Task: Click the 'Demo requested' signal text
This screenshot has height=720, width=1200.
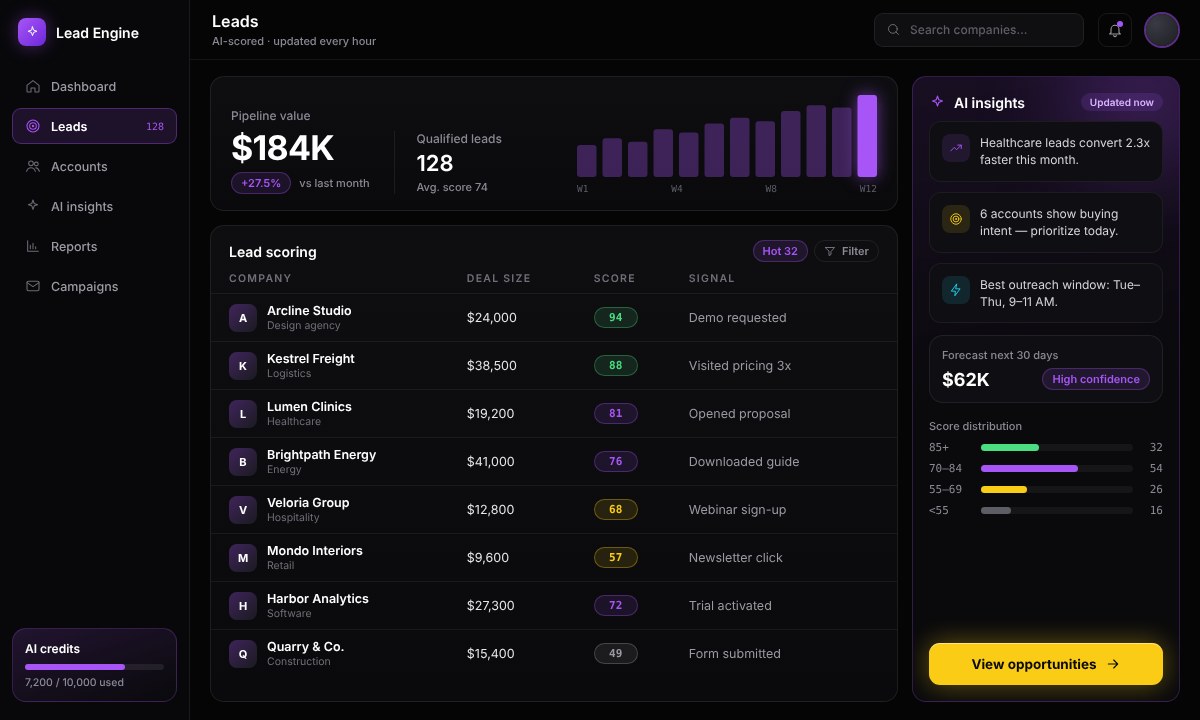Action: pos(738,318)
